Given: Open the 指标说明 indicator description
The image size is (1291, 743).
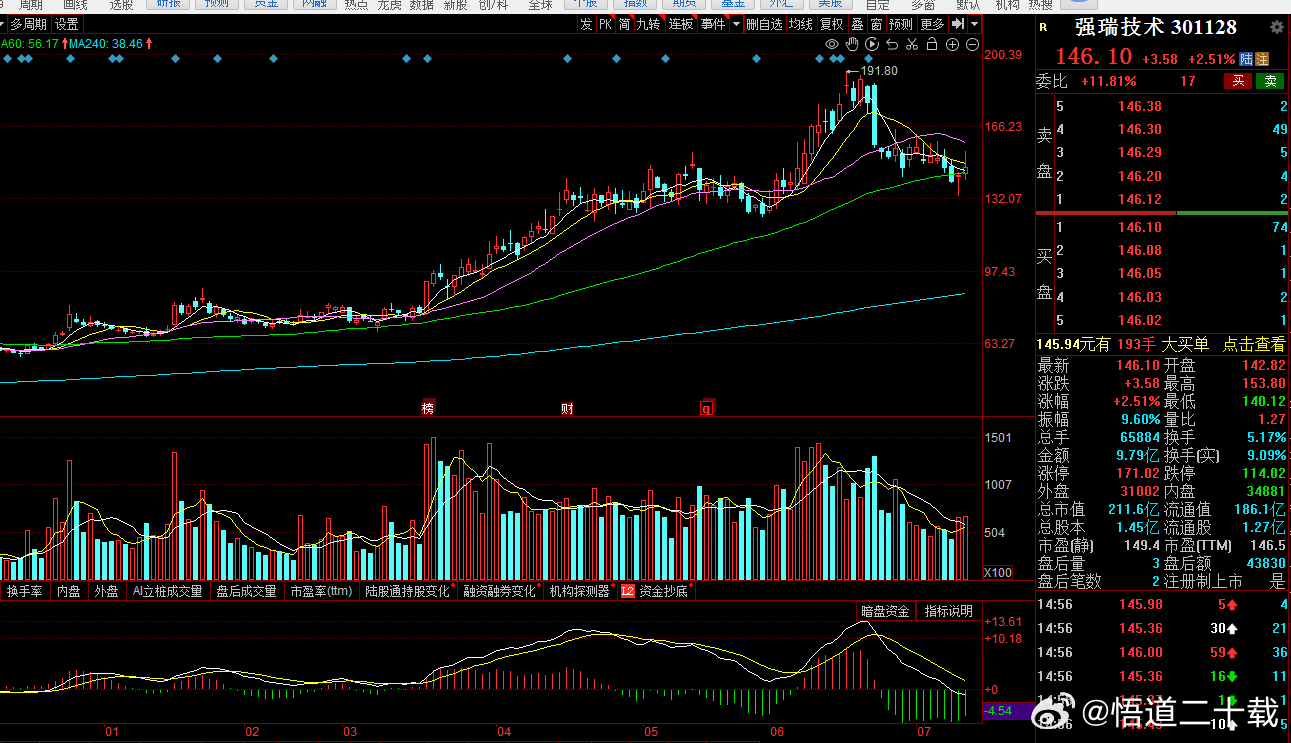Looking at the screenshot, I should (x=948, y=611).
